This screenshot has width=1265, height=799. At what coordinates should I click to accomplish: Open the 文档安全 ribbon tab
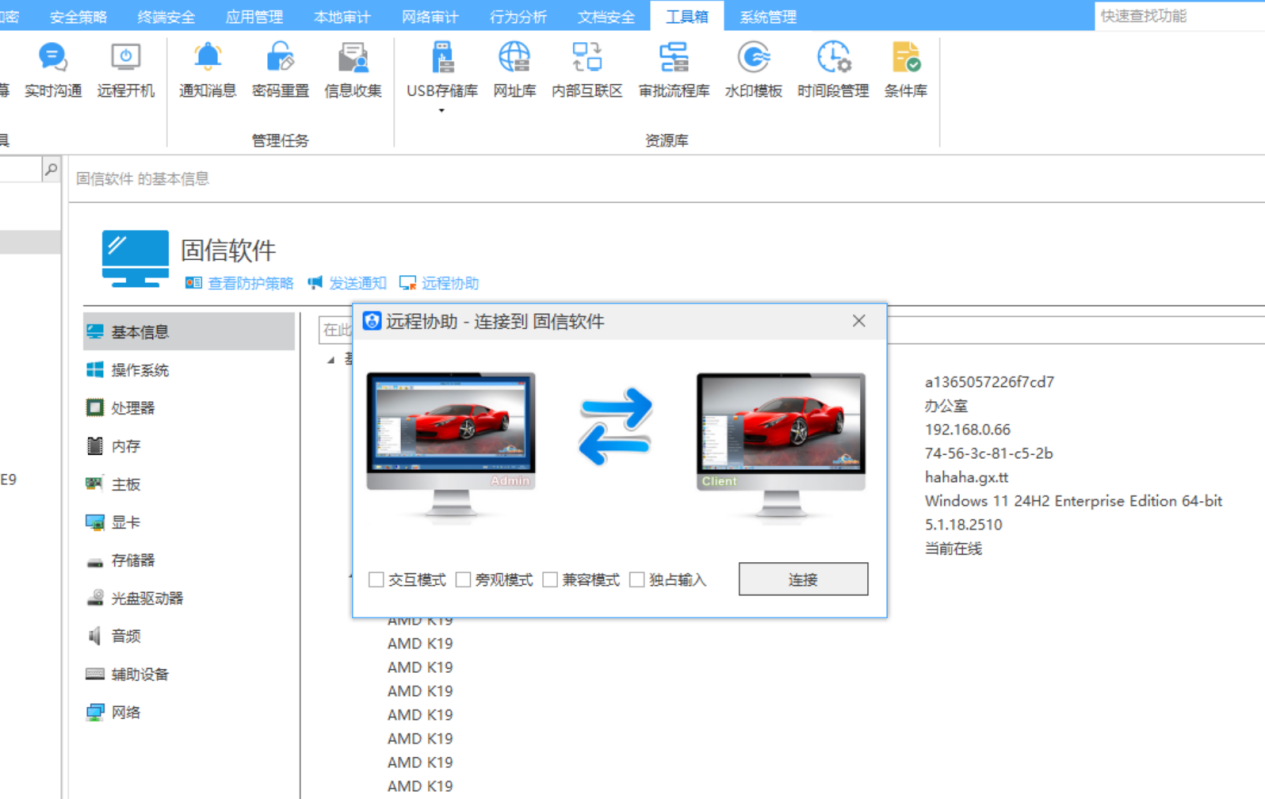coord(606,15)
